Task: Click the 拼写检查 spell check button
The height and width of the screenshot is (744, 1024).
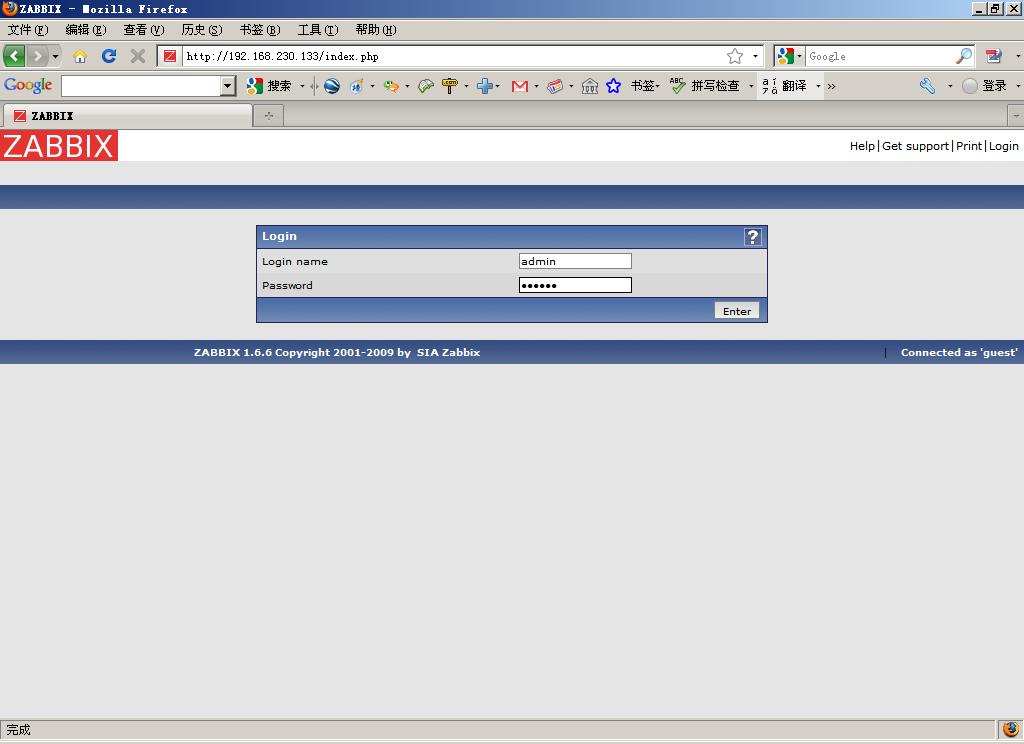Action: point(705,86)
